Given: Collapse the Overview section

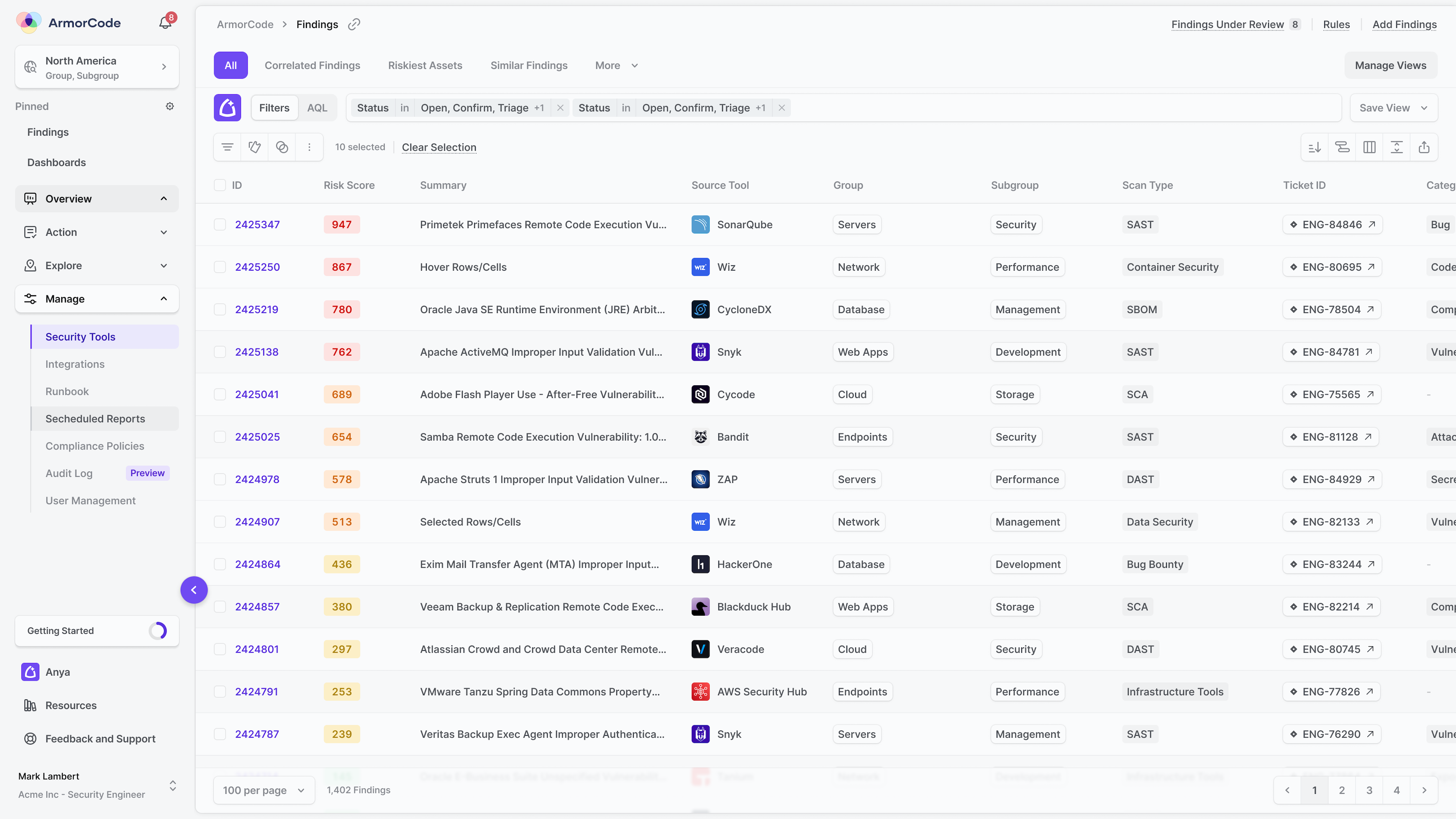Looking at the screenshot, I should [x=97, y=198].
